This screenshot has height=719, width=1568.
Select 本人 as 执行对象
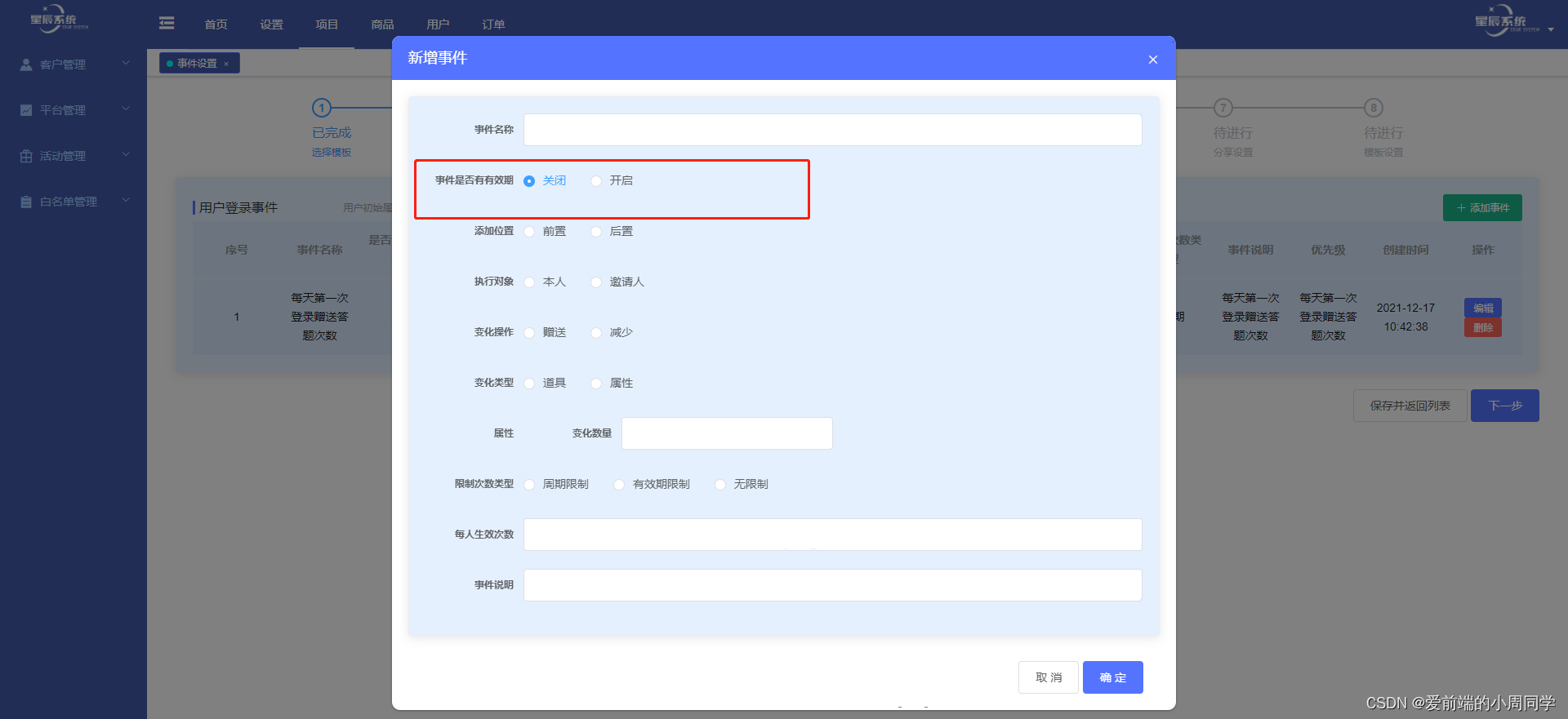pyautogui.click(x=529, y=282)
